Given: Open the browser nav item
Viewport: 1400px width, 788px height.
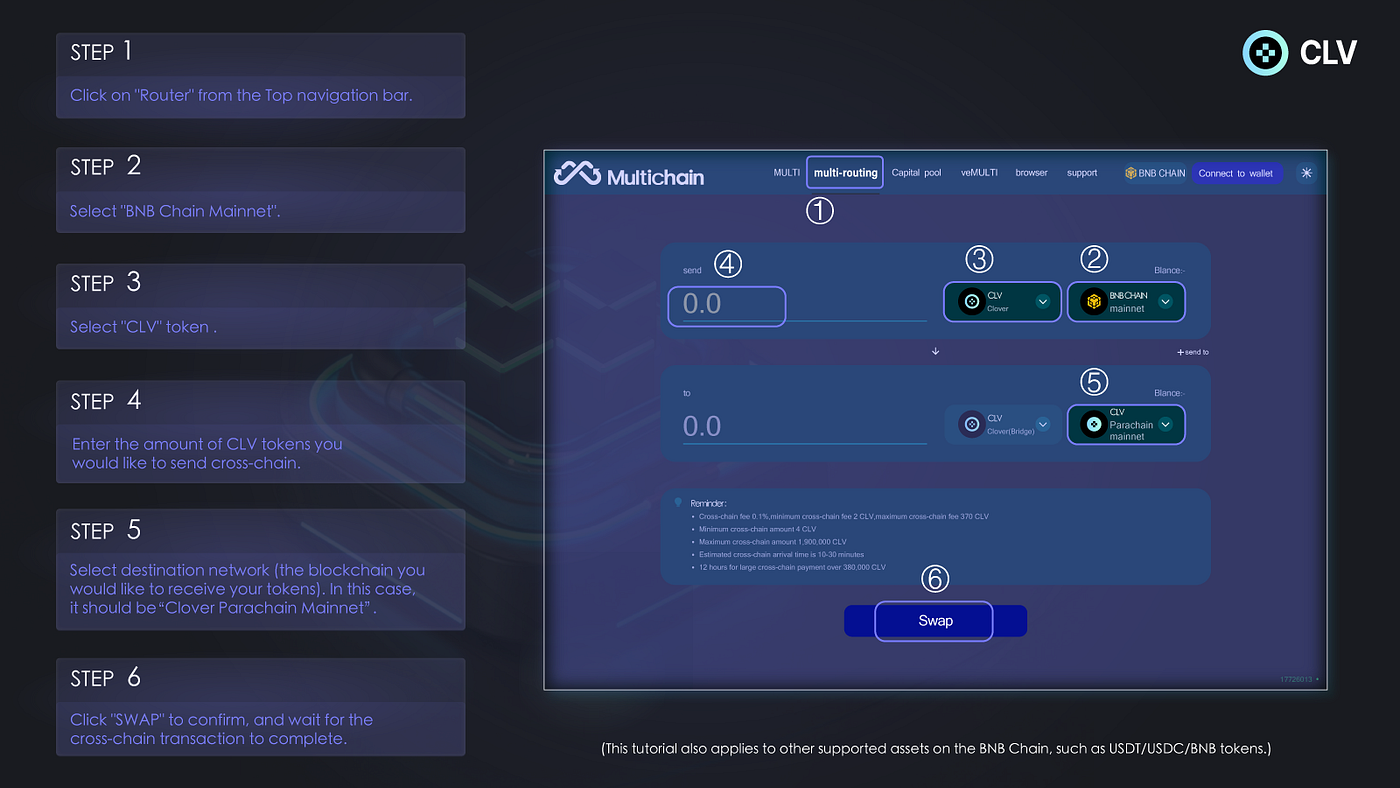Looking at the screenshot, I should coord(1031,173).
